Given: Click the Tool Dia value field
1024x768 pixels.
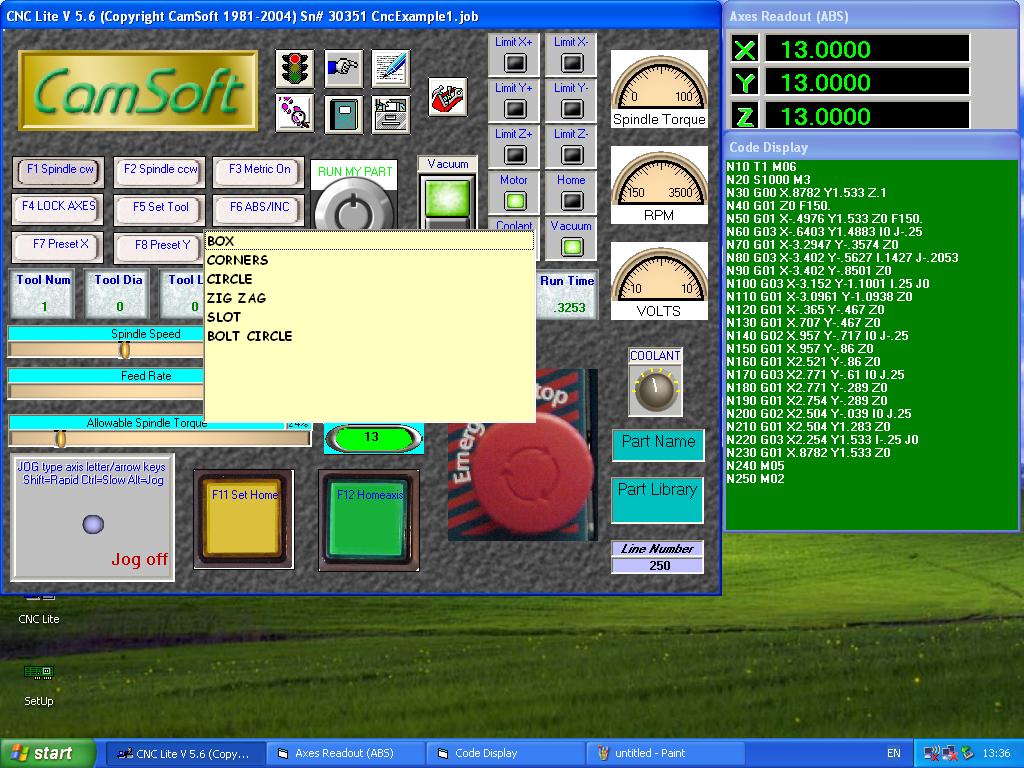Looking at the screenshot, I should tap(118, 306).
